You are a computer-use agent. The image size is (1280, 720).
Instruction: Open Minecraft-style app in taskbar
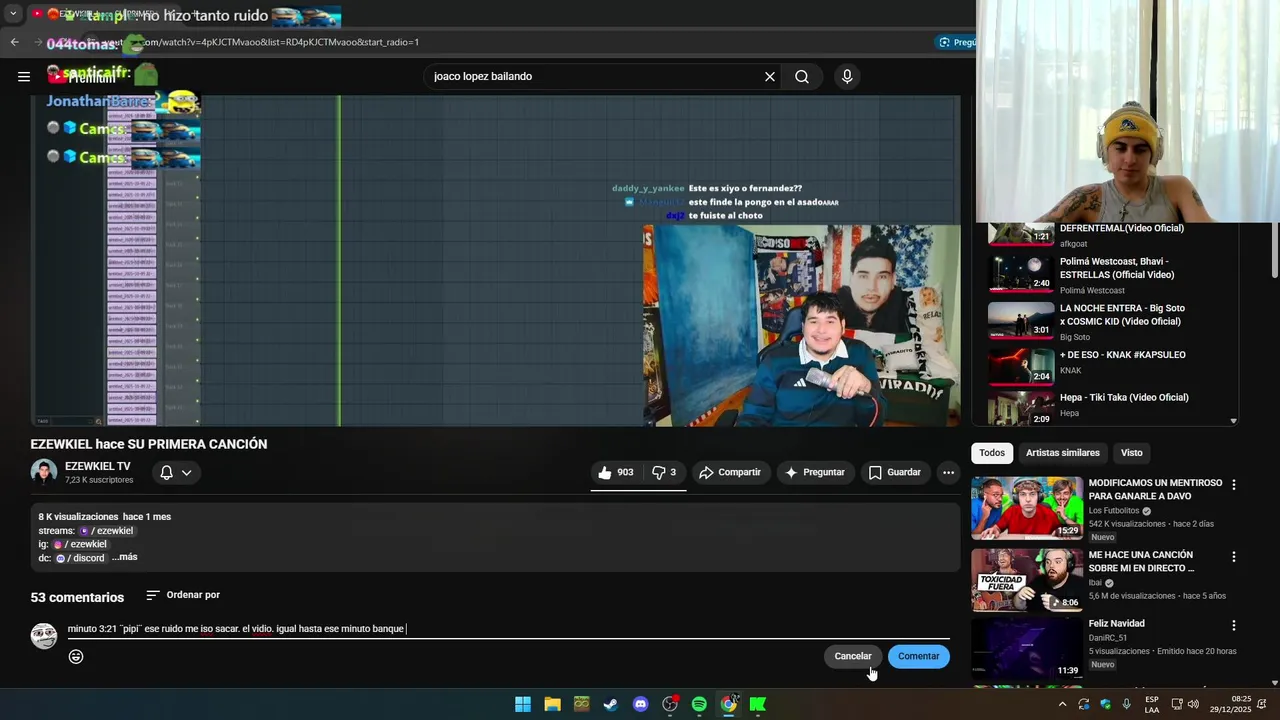pos(581,704)
